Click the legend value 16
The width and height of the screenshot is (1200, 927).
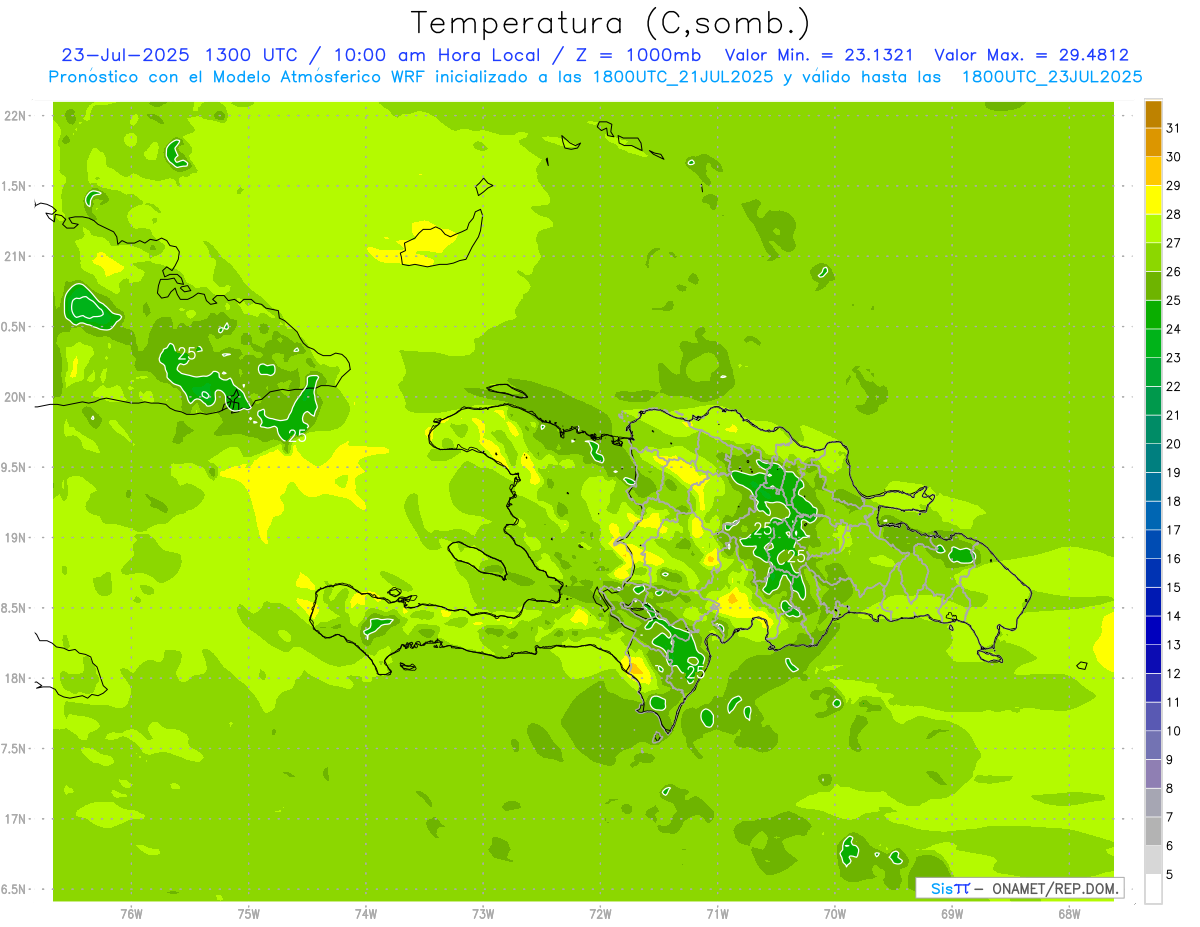tap(1173, 559)
